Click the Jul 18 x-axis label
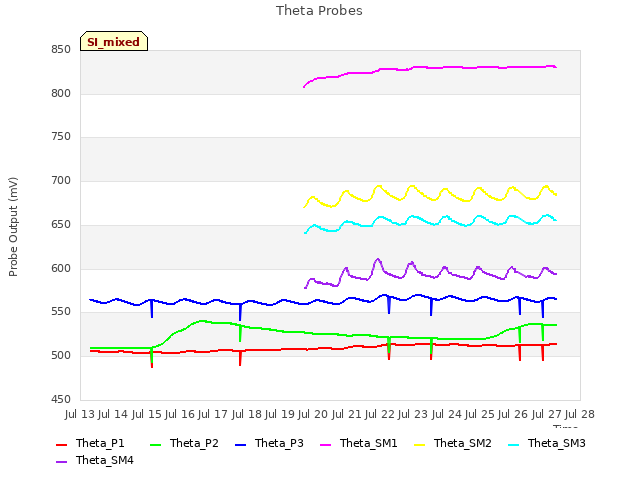640x480 pixels. 247,414
